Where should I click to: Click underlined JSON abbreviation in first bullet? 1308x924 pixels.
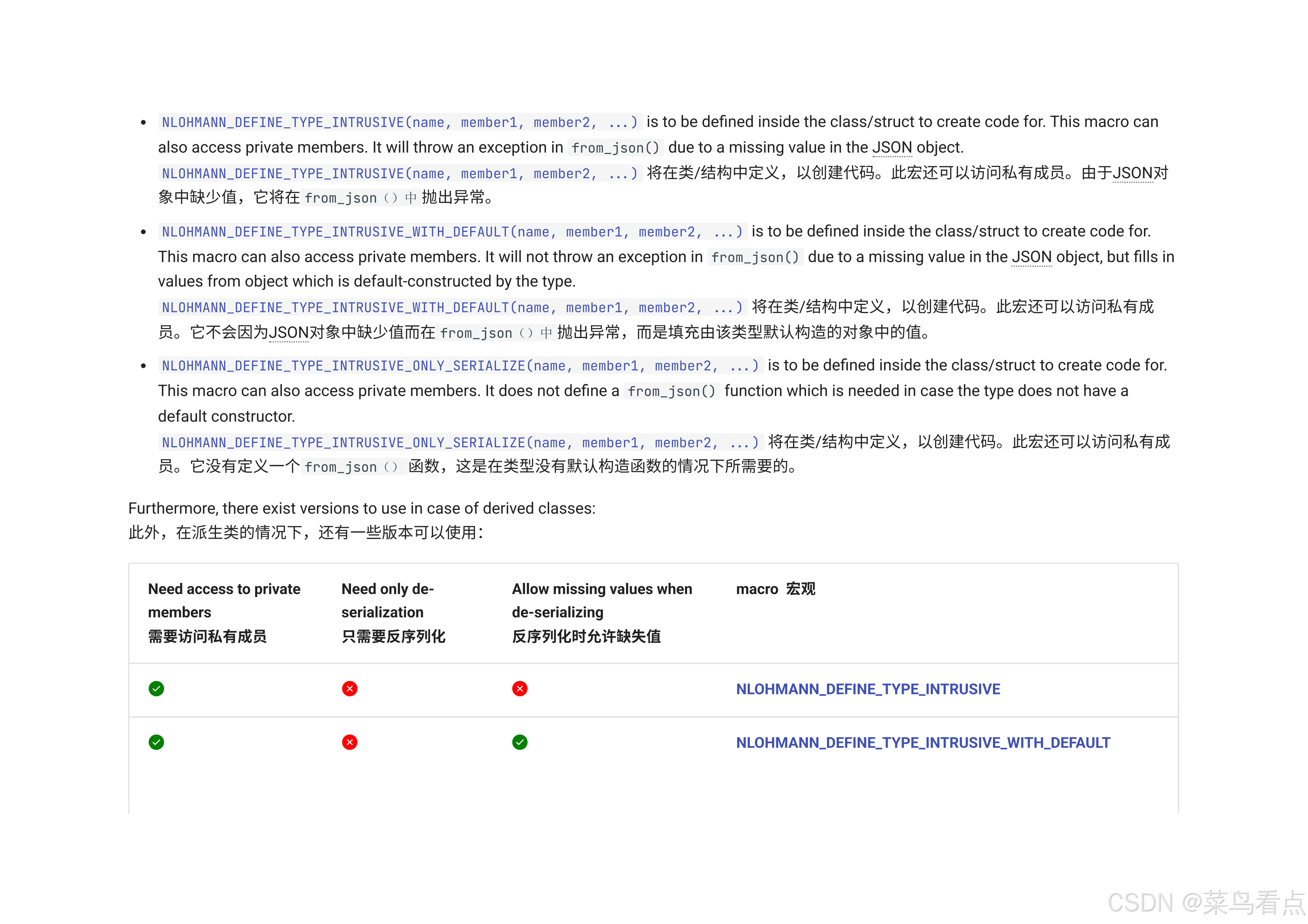[x=892, y=148]
